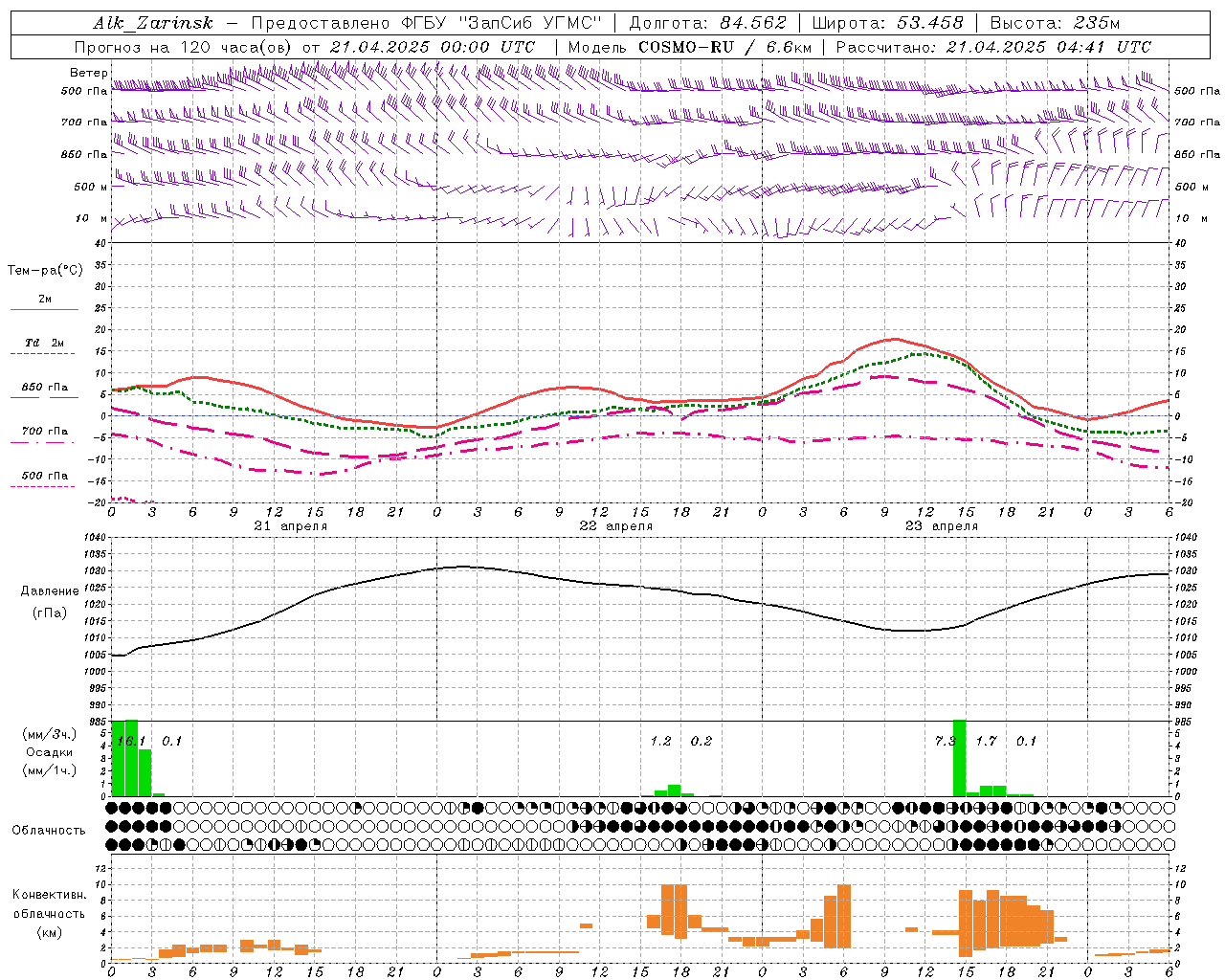Select the elevation text Высота: 235м
1225x980 pixels.
point(1055,23)
